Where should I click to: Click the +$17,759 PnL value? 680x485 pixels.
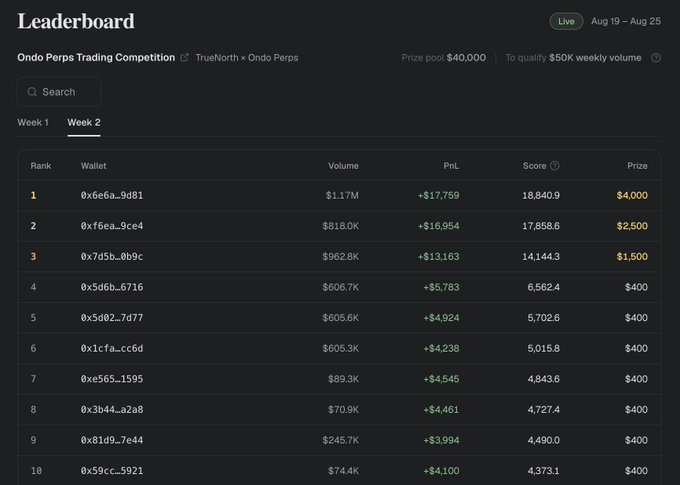(x=438, y=195)
